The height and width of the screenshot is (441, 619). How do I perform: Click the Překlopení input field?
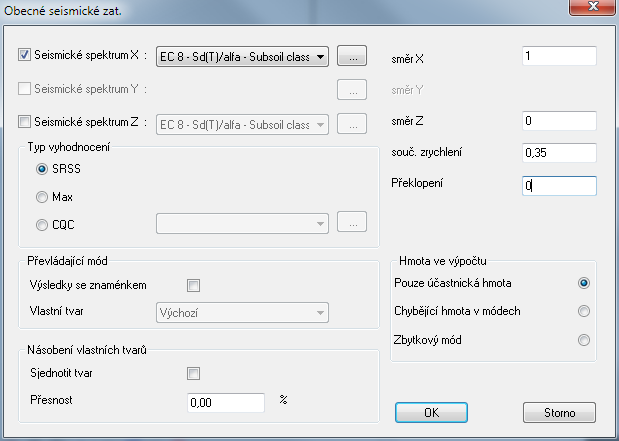(x=559, y=186)
